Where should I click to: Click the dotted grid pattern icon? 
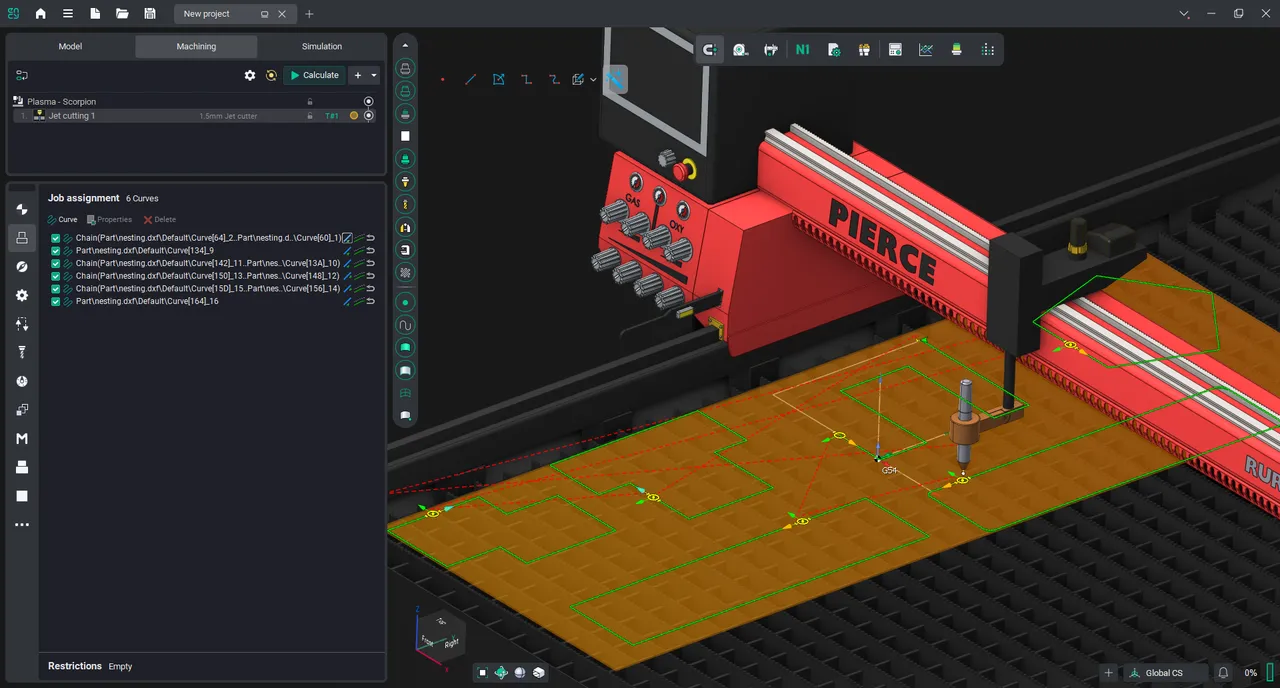(x=988, y=49)
